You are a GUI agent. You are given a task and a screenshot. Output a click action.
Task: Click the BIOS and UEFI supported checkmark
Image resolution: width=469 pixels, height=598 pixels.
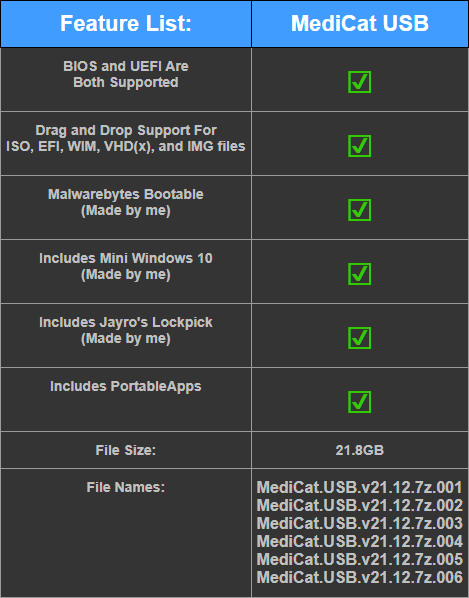point(359,82)
